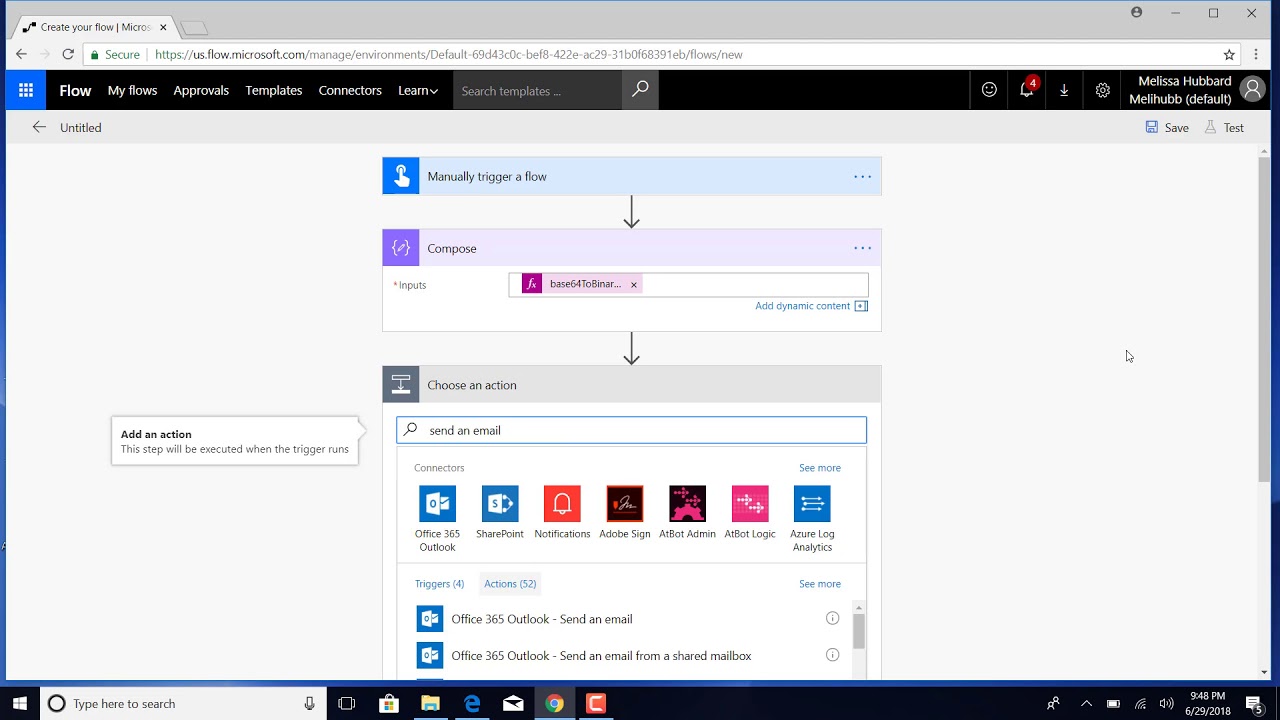Click the Choose an action header icon
1280x720 pixels.
coord(401,384)
